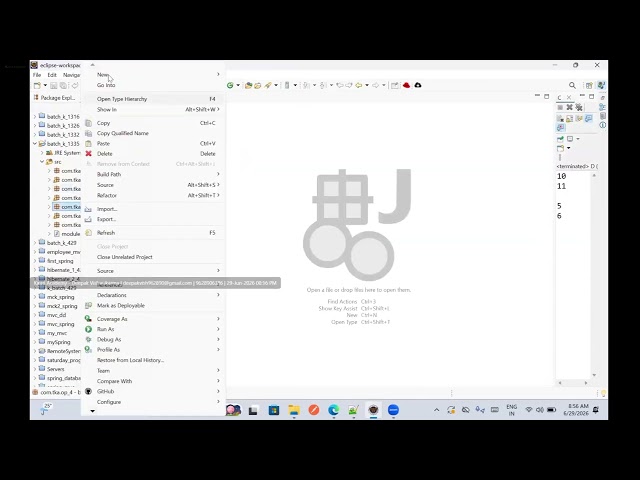
Task: Open the Compare With submenu
Action: coord(154,381)
